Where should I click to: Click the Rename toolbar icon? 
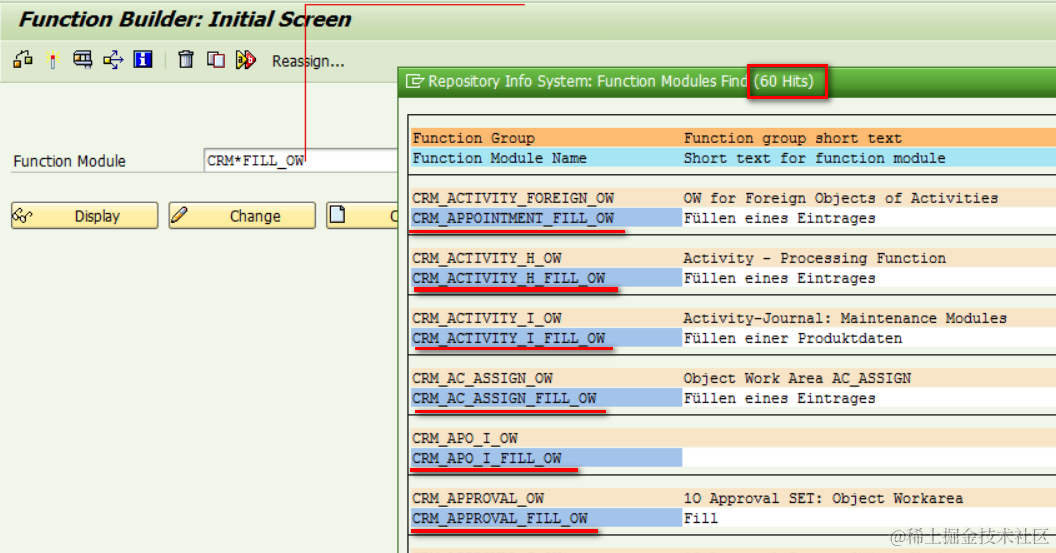(x=246, y=60)
